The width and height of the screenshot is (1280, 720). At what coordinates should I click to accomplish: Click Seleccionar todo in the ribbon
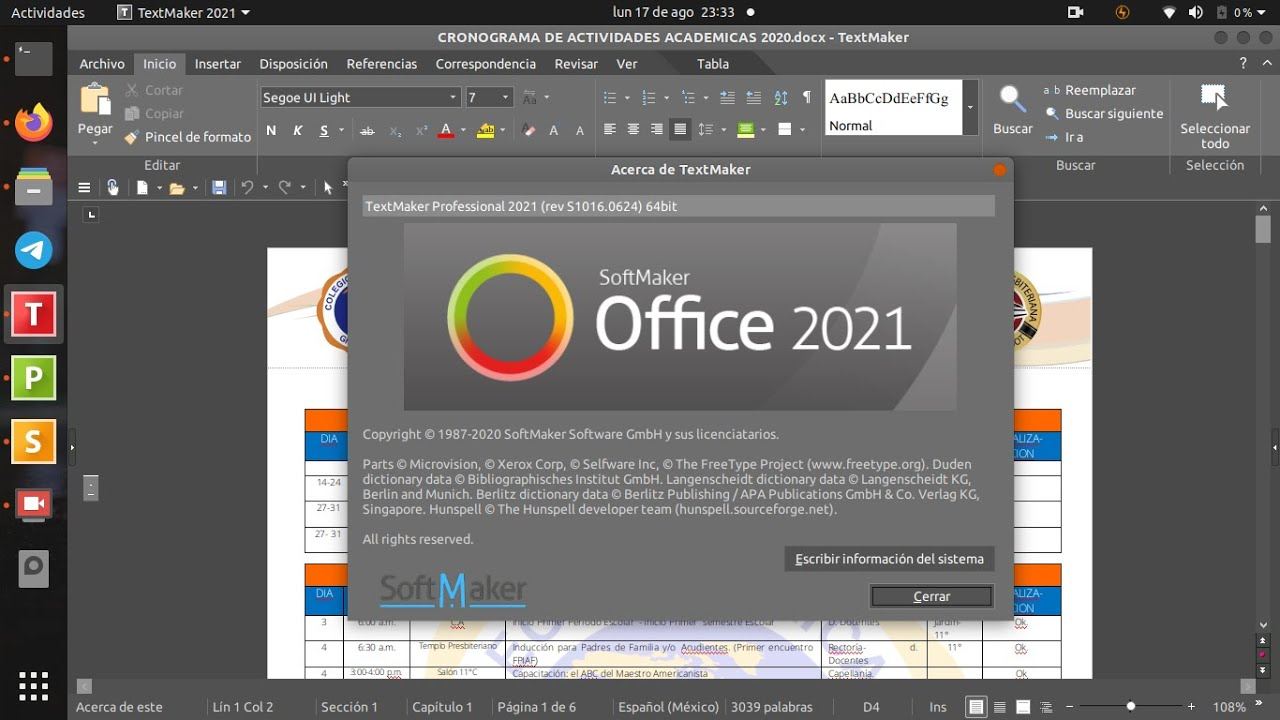point(1214,116)
